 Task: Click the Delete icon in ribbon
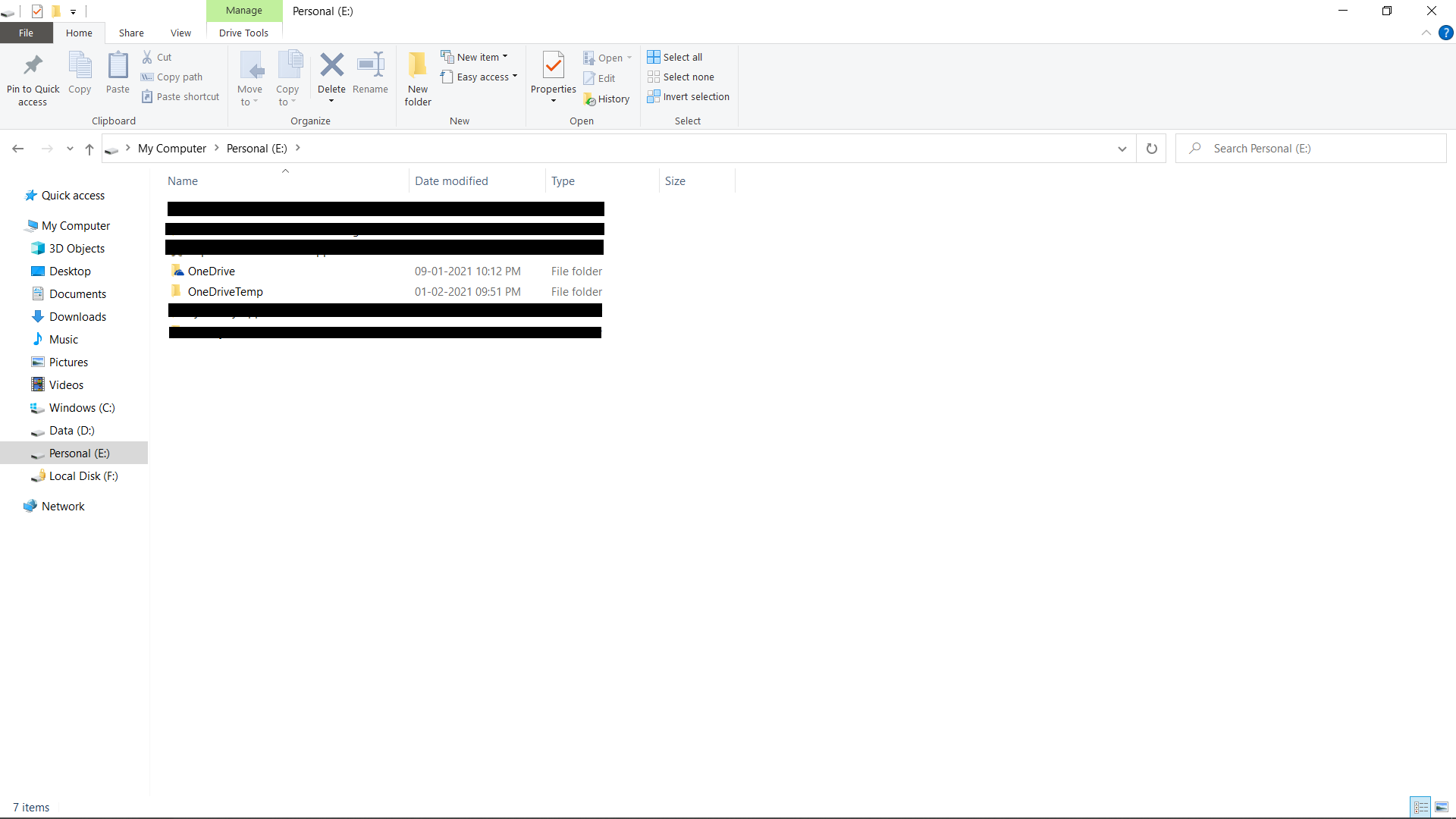coord(331,66)
